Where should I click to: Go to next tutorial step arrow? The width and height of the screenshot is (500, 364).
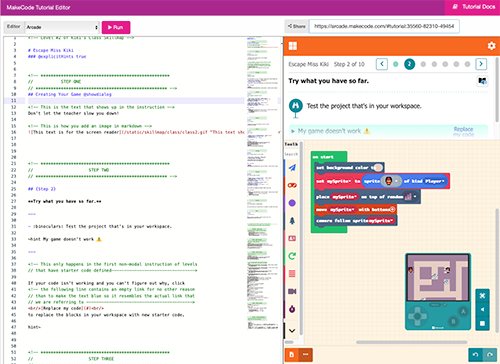[481, 64]
